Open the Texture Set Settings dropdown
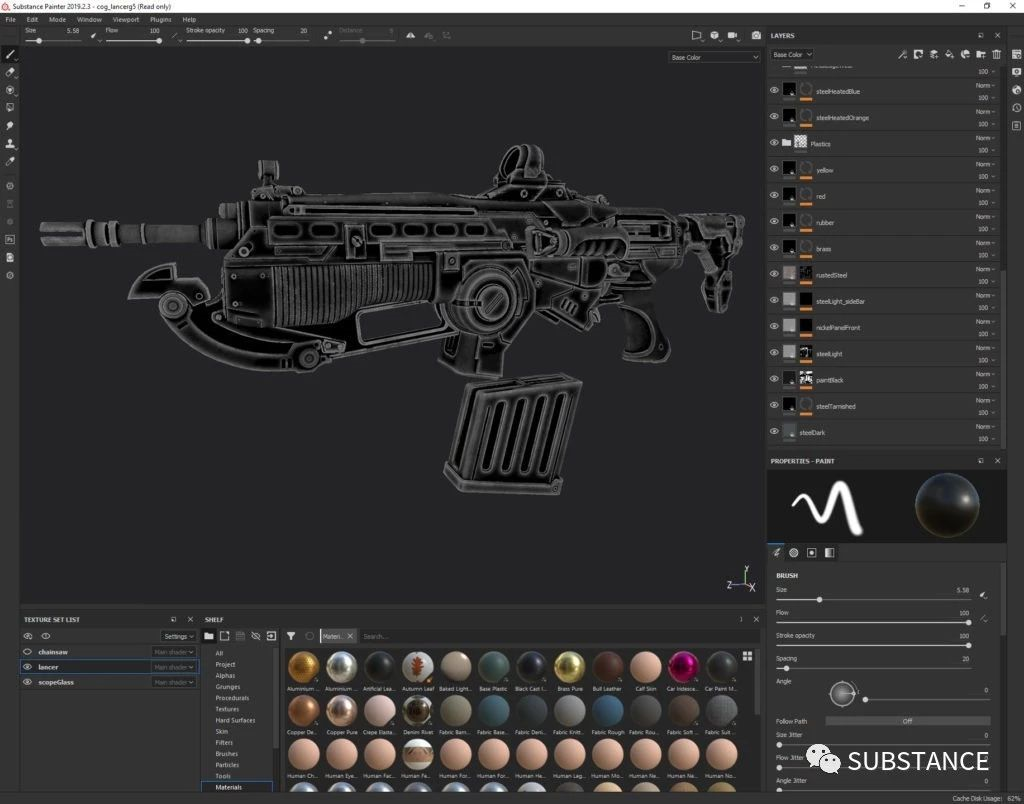This screenshot has width=1024, height=804. (x=178, y=636)
